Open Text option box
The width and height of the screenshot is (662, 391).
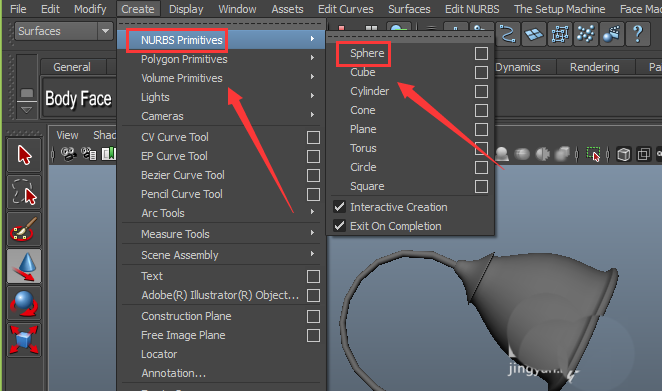click(313, 277)
